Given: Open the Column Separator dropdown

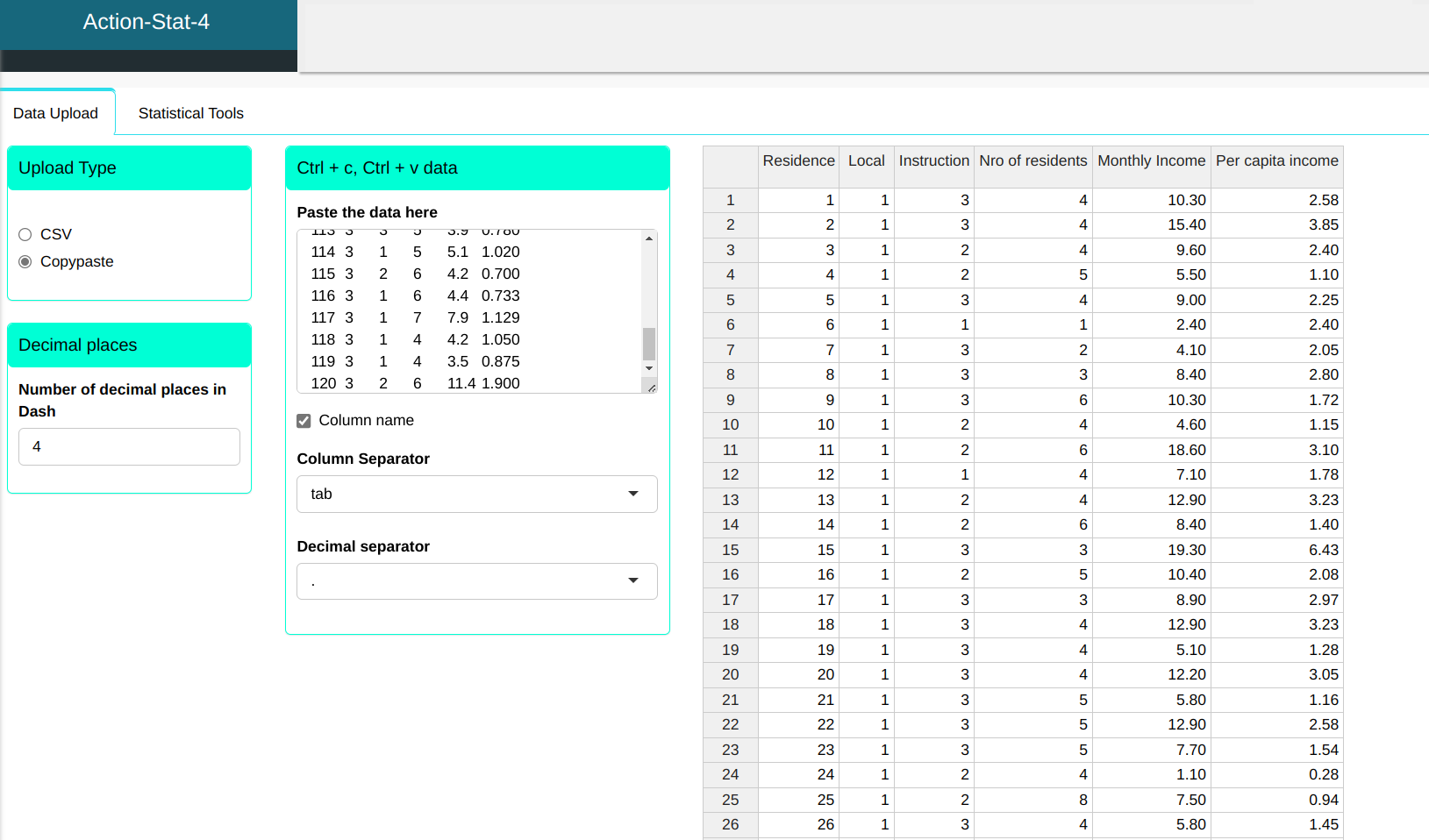Looking at the screenshot, I should click(x=476, y=494).
